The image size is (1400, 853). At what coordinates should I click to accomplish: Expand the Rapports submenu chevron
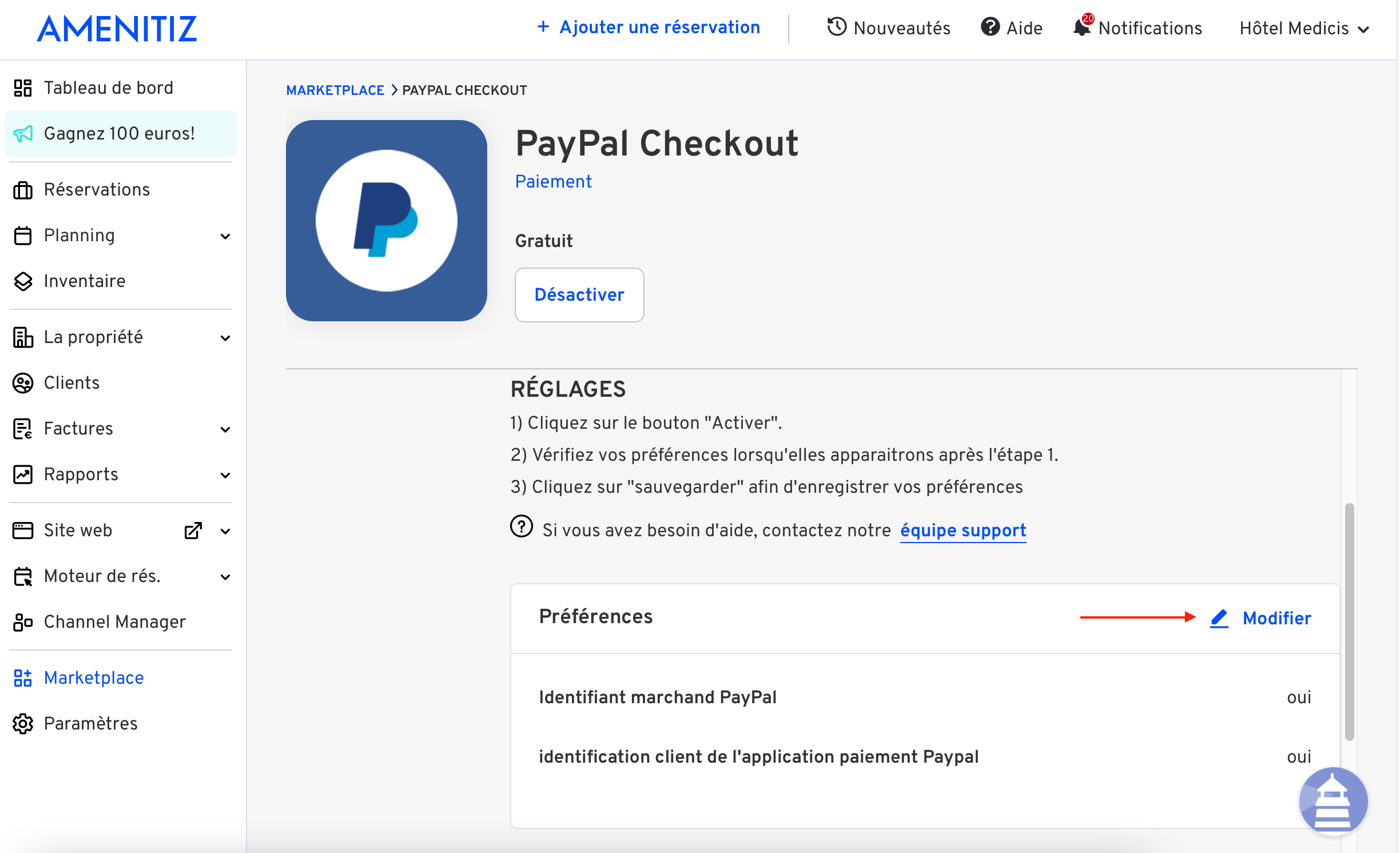[x=225, y=475]
